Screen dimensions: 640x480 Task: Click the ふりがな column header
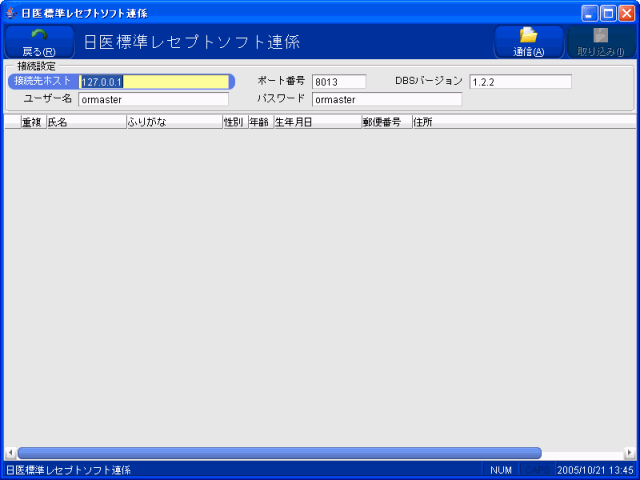[x=175, y=122]
